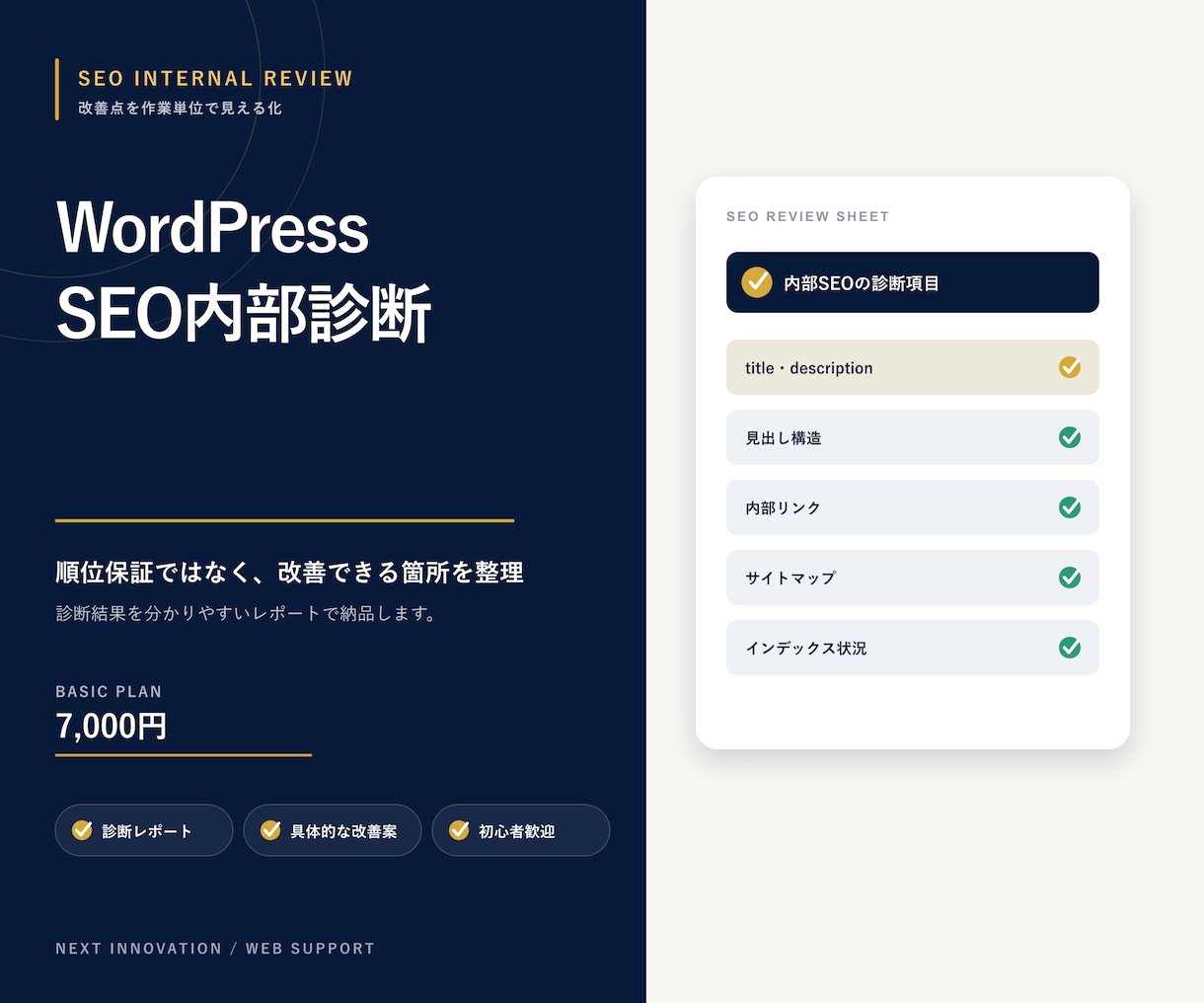The image size is (1204, 1003).
Task: Click the 内部SEOの診断項目 header title
Action: (x=862, y=283)
